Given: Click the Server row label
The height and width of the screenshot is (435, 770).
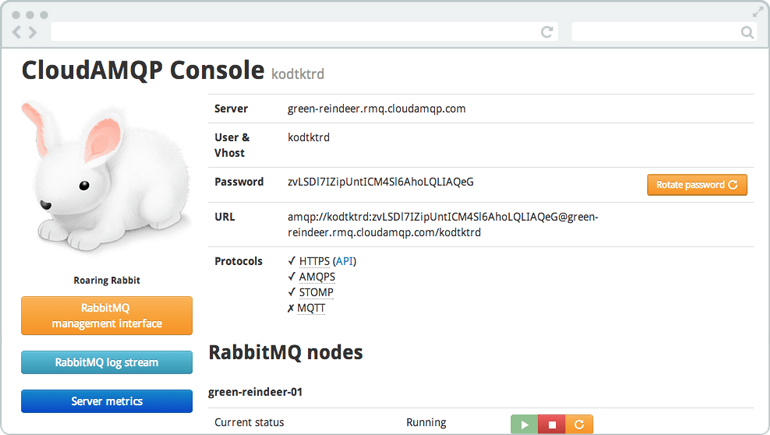Looking at the screenshot, I should coord(231,109).
